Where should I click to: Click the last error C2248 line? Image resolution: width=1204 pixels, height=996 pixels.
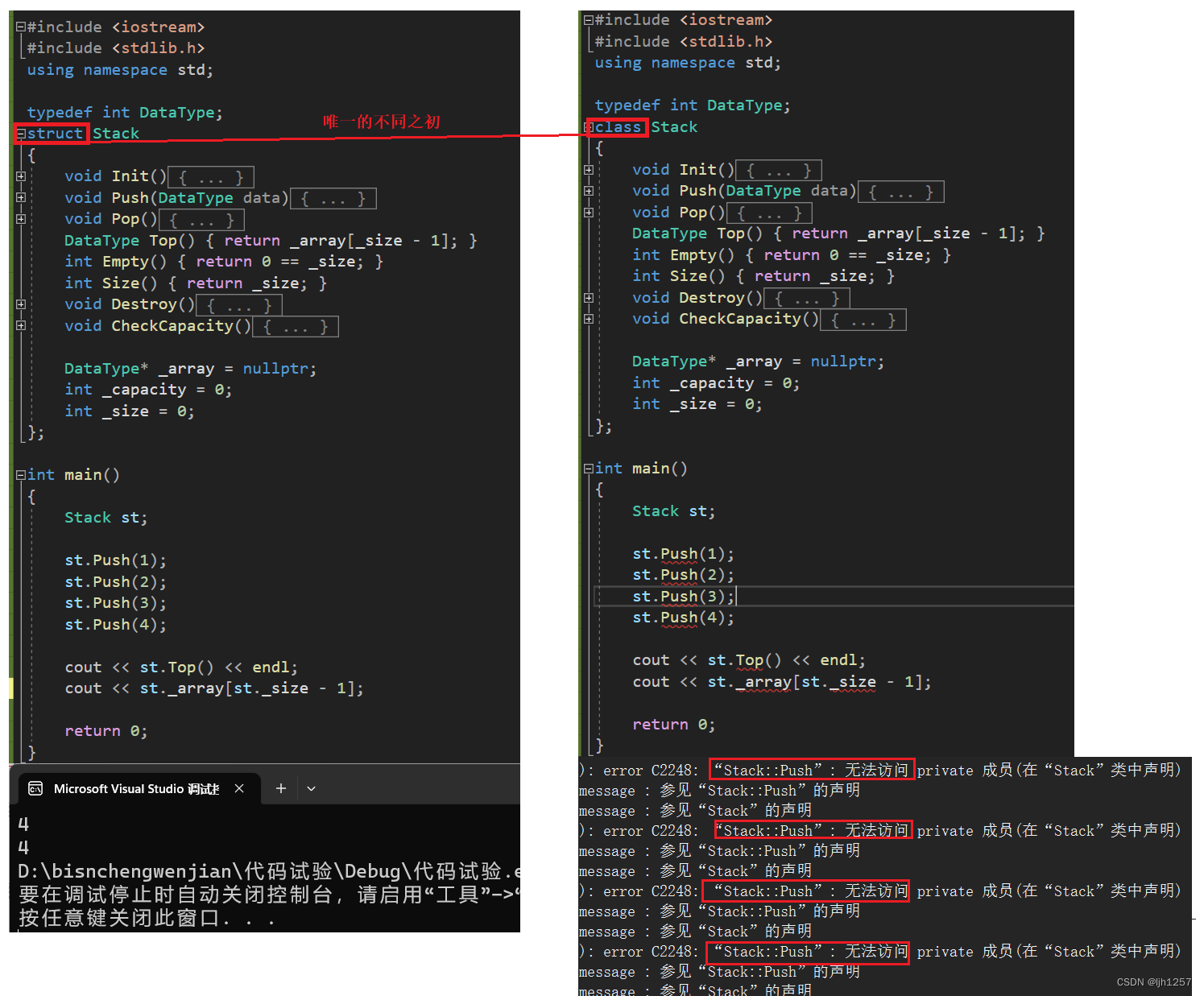click(880, 952)
